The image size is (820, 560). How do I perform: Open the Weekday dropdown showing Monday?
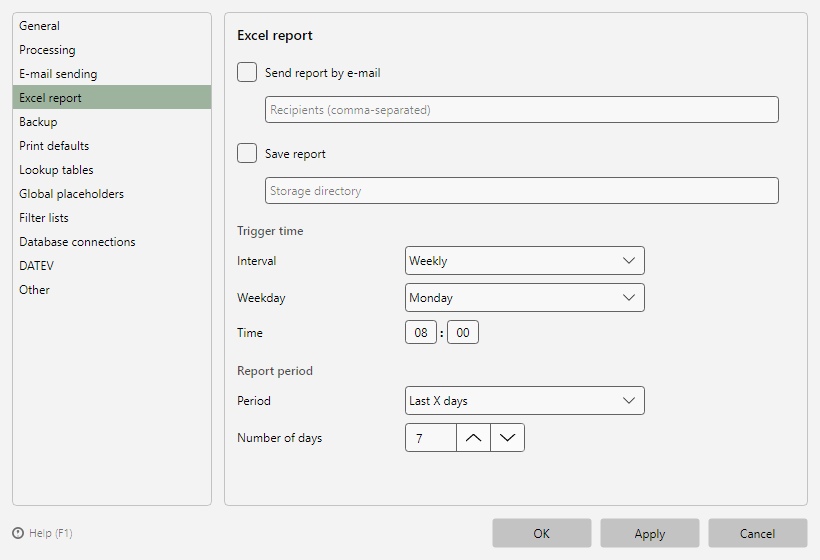click(525, 298)
